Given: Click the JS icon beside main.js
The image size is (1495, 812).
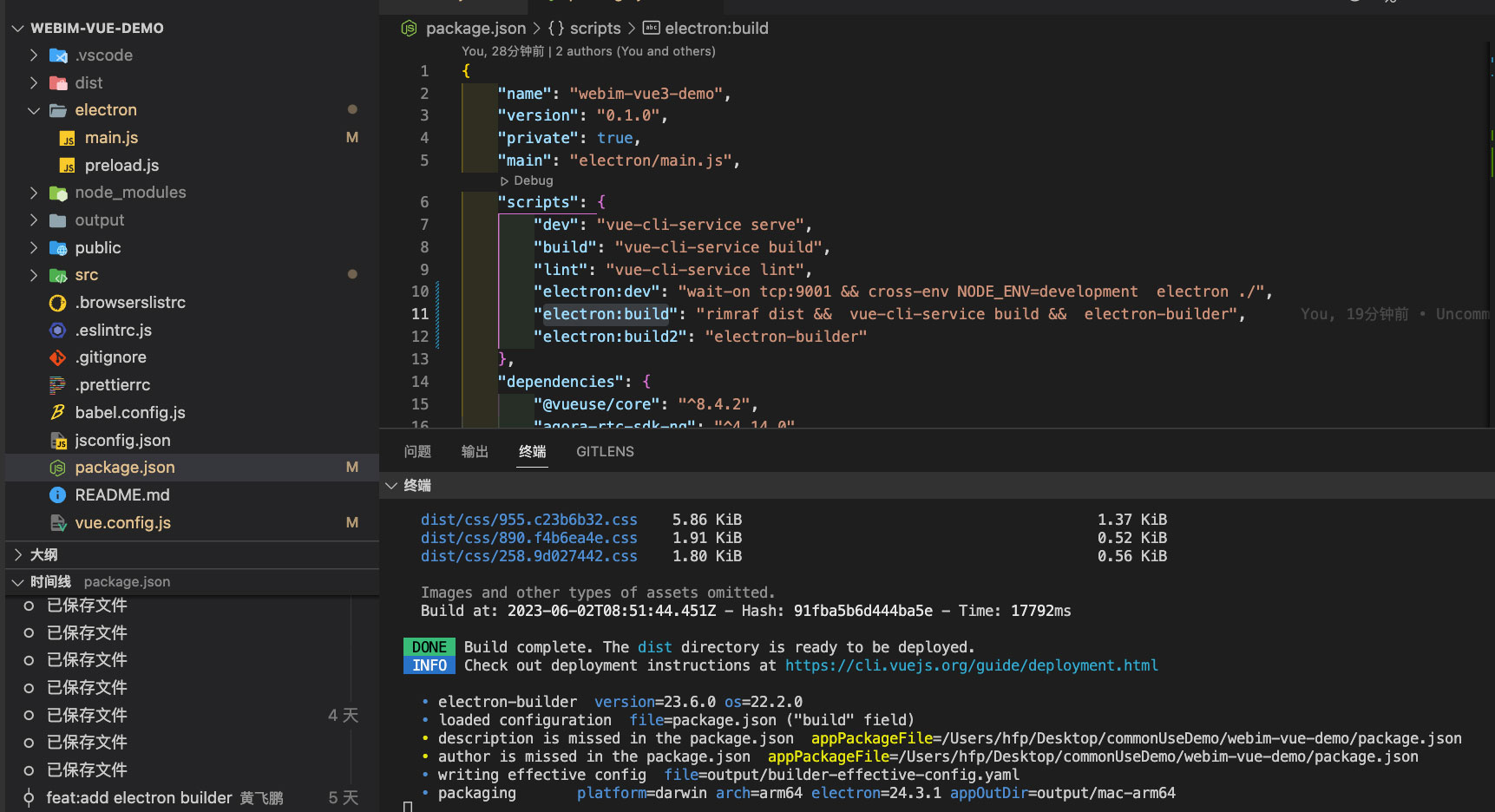Looking at the screenshot, I should pyautogui.click(x=68, y=138).
